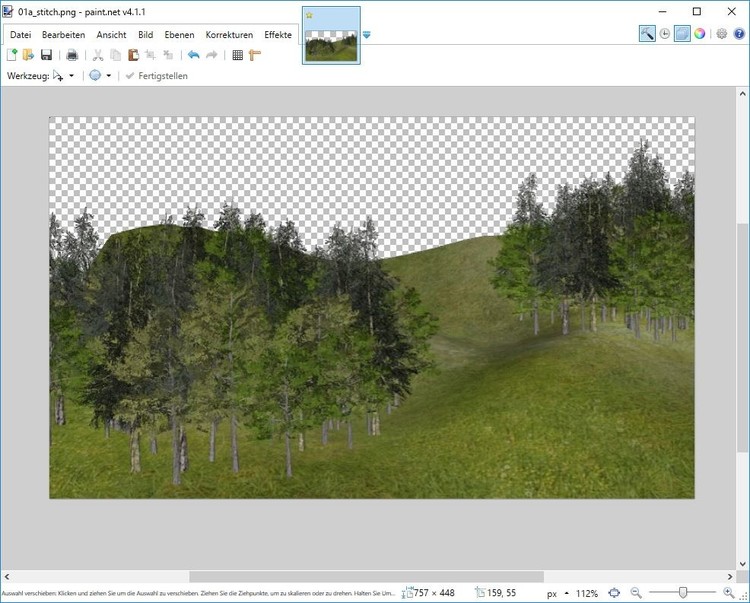Viewport: 750px width, 603px height.
Task: Click the New image icon
Action: point(12,55)
